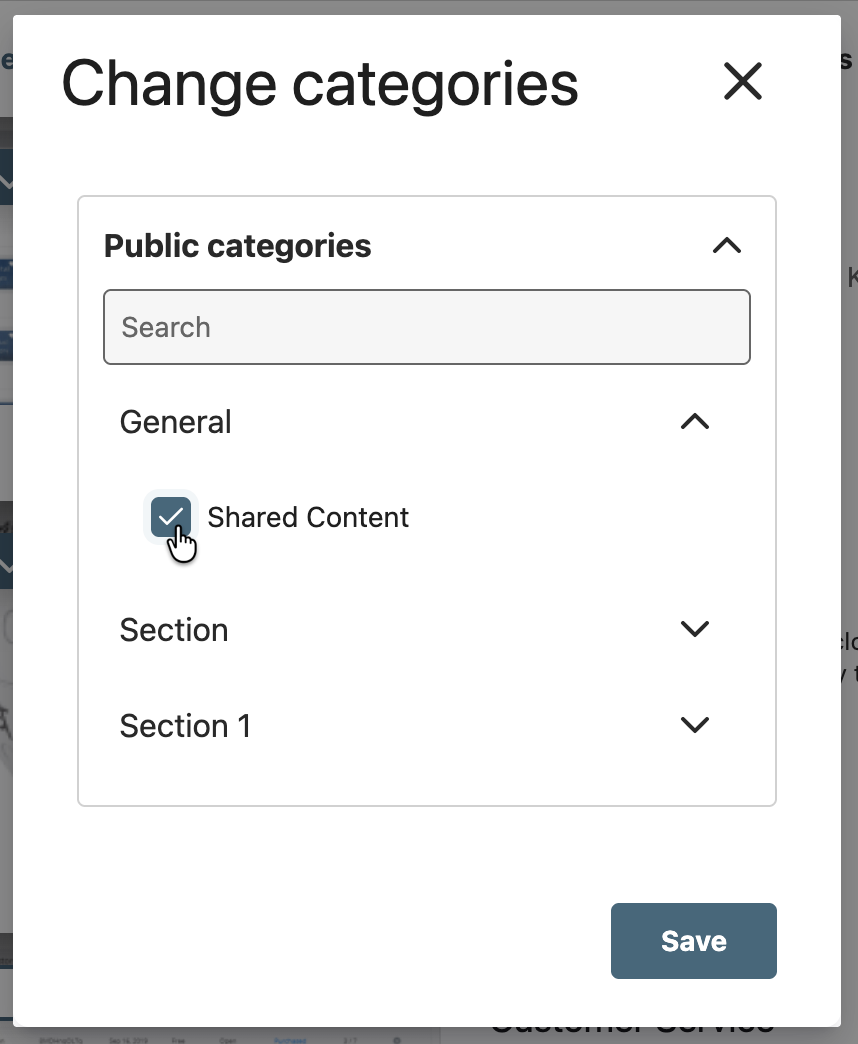Viewport: 858px width, 1044px height.
Task: Click the white checkmark inside Shared Content box
Action: pos(172,516)
